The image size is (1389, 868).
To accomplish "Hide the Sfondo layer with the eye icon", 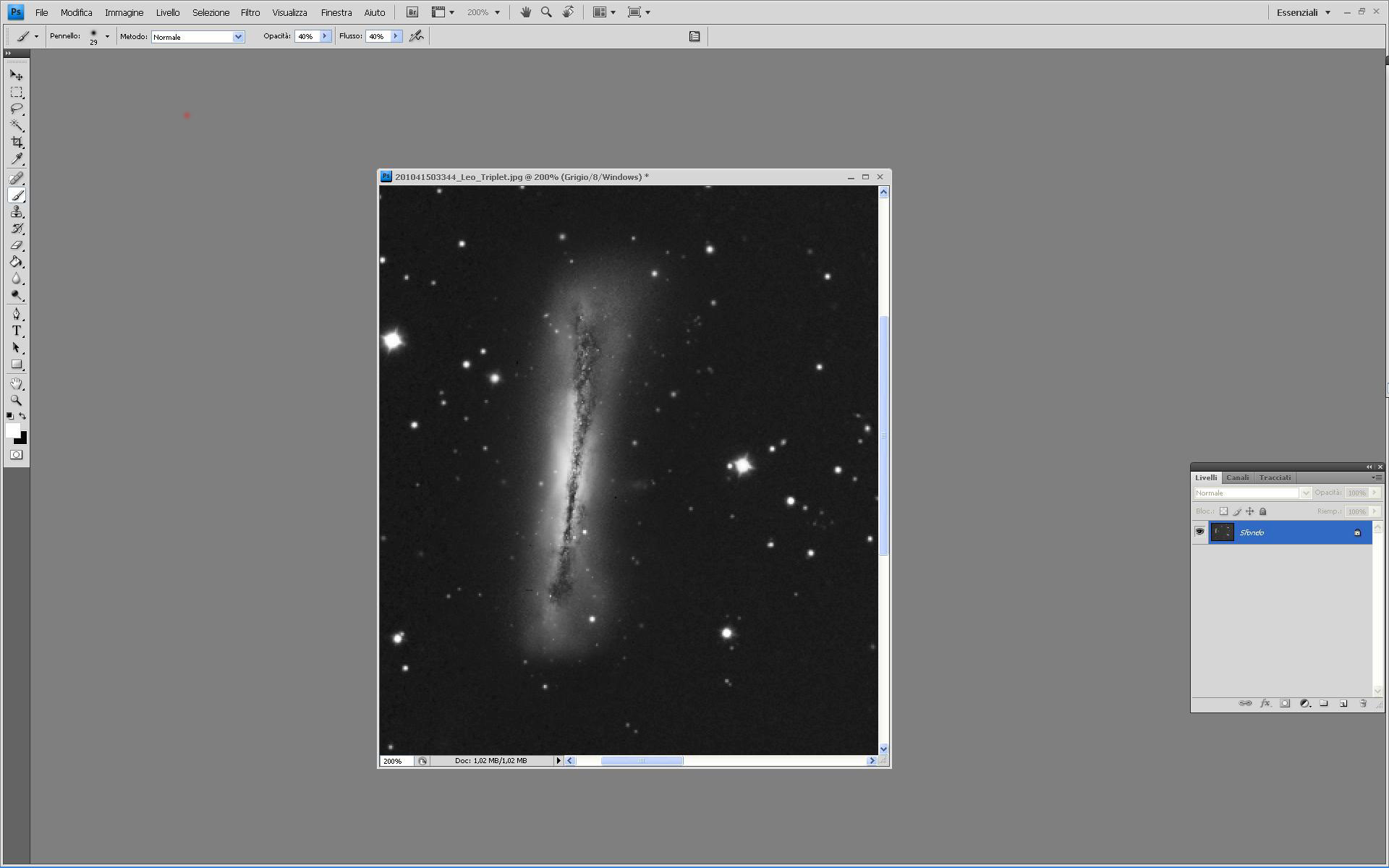I will click(1199, 532).
